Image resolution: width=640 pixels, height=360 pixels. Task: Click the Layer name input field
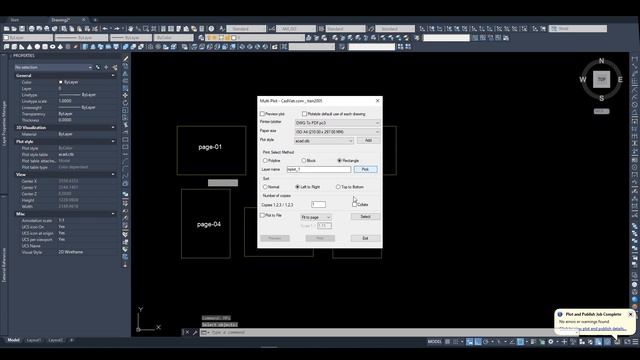319,169
